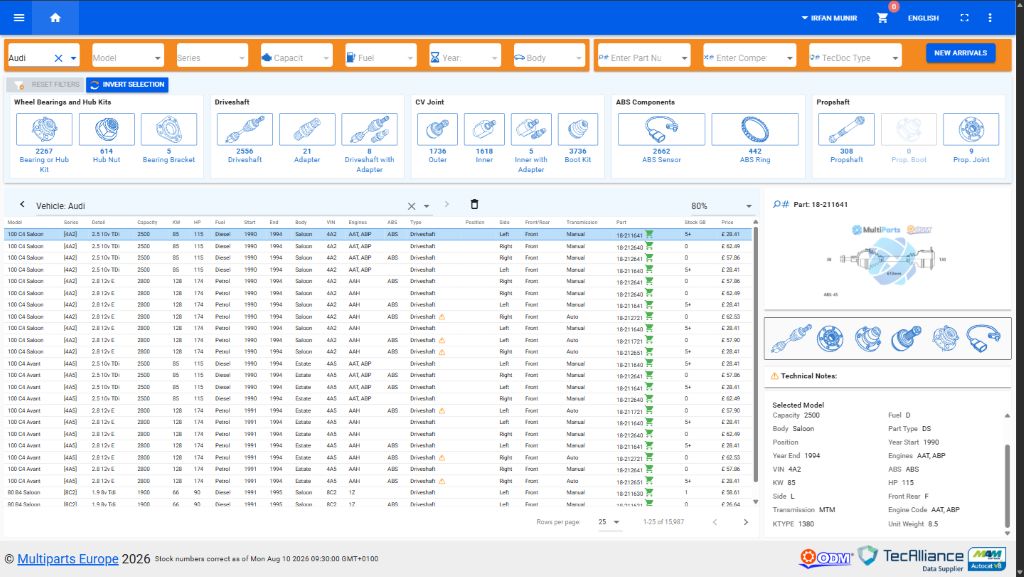Open the Vehicle Audi dropdown arrow
Image resolution: width=1024 pixels, height=577 pixels.
pyautogui.click(x=426, y=206)
